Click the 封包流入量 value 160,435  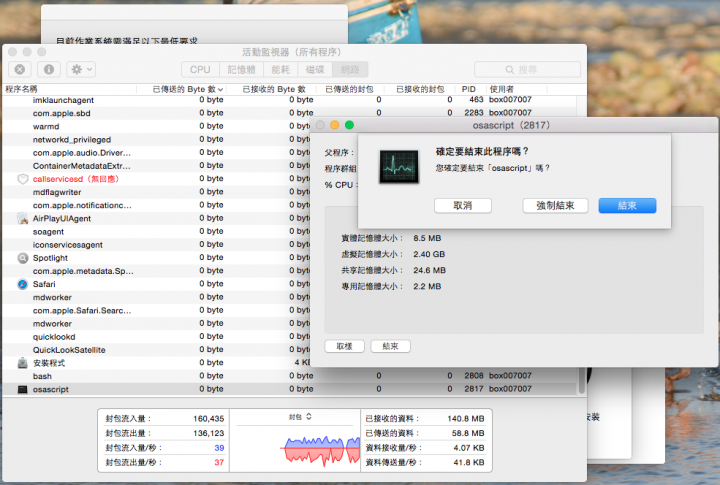pos(208,418)
